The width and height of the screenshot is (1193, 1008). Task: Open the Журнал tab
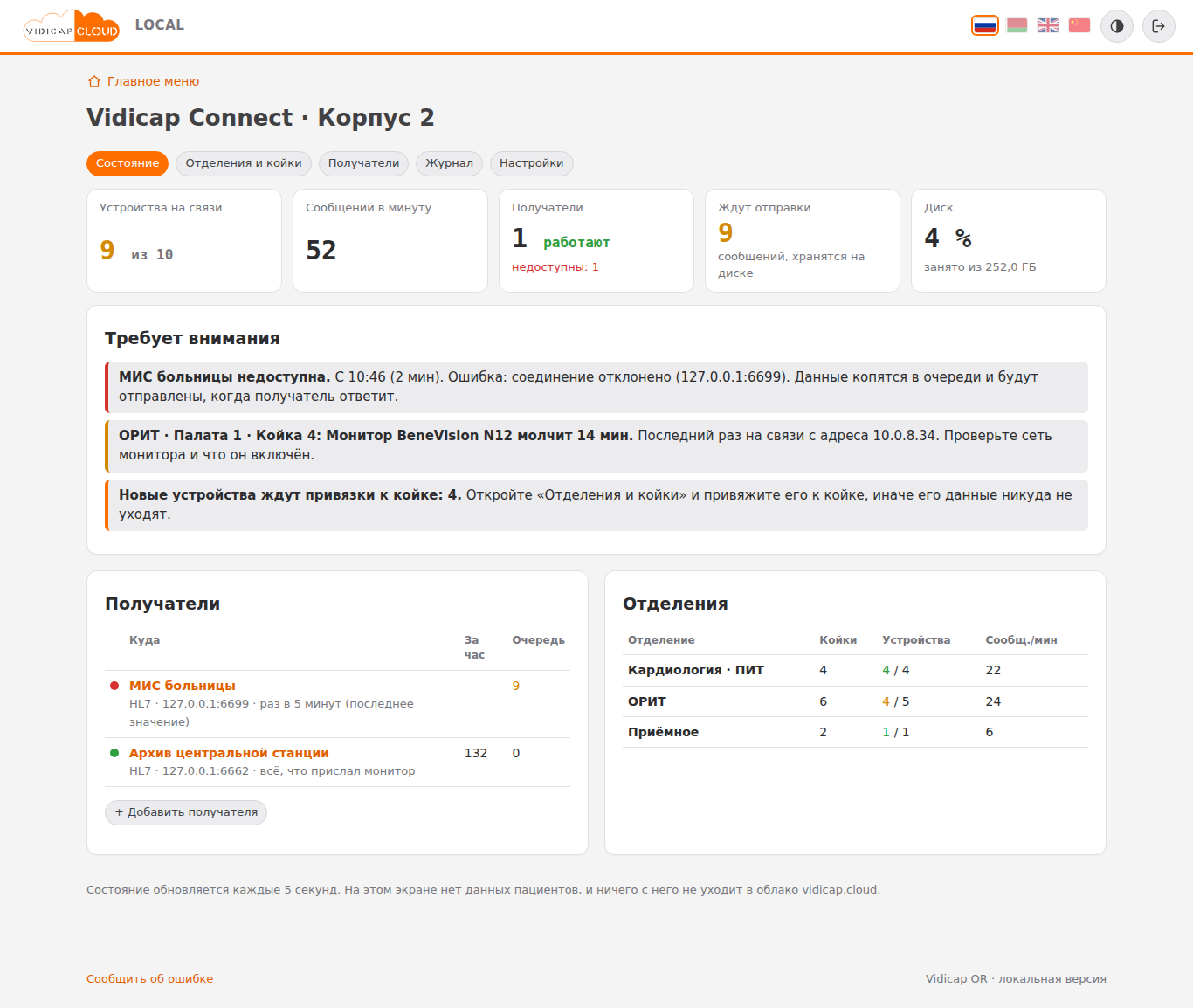449,163
